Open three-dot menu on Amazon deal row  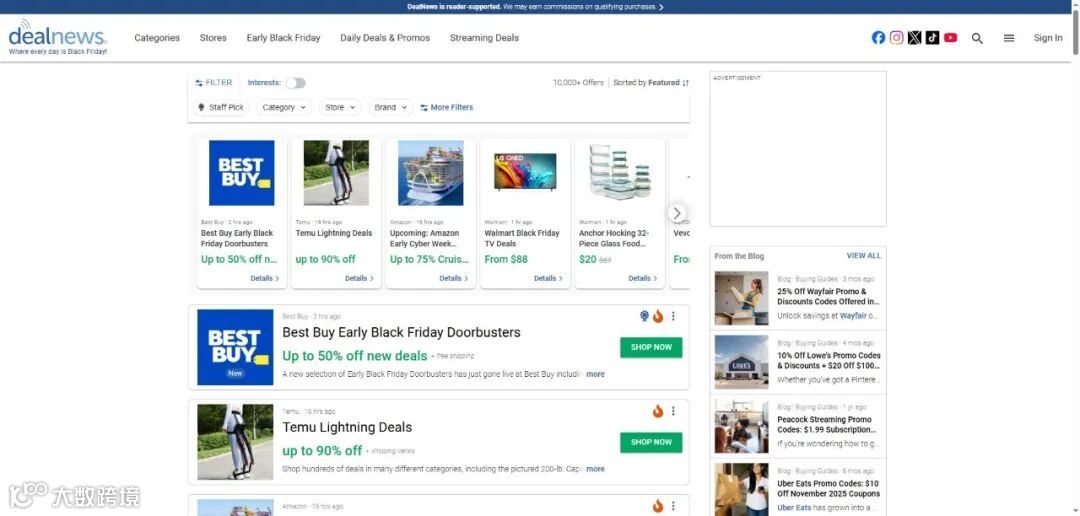pos(673,506)
